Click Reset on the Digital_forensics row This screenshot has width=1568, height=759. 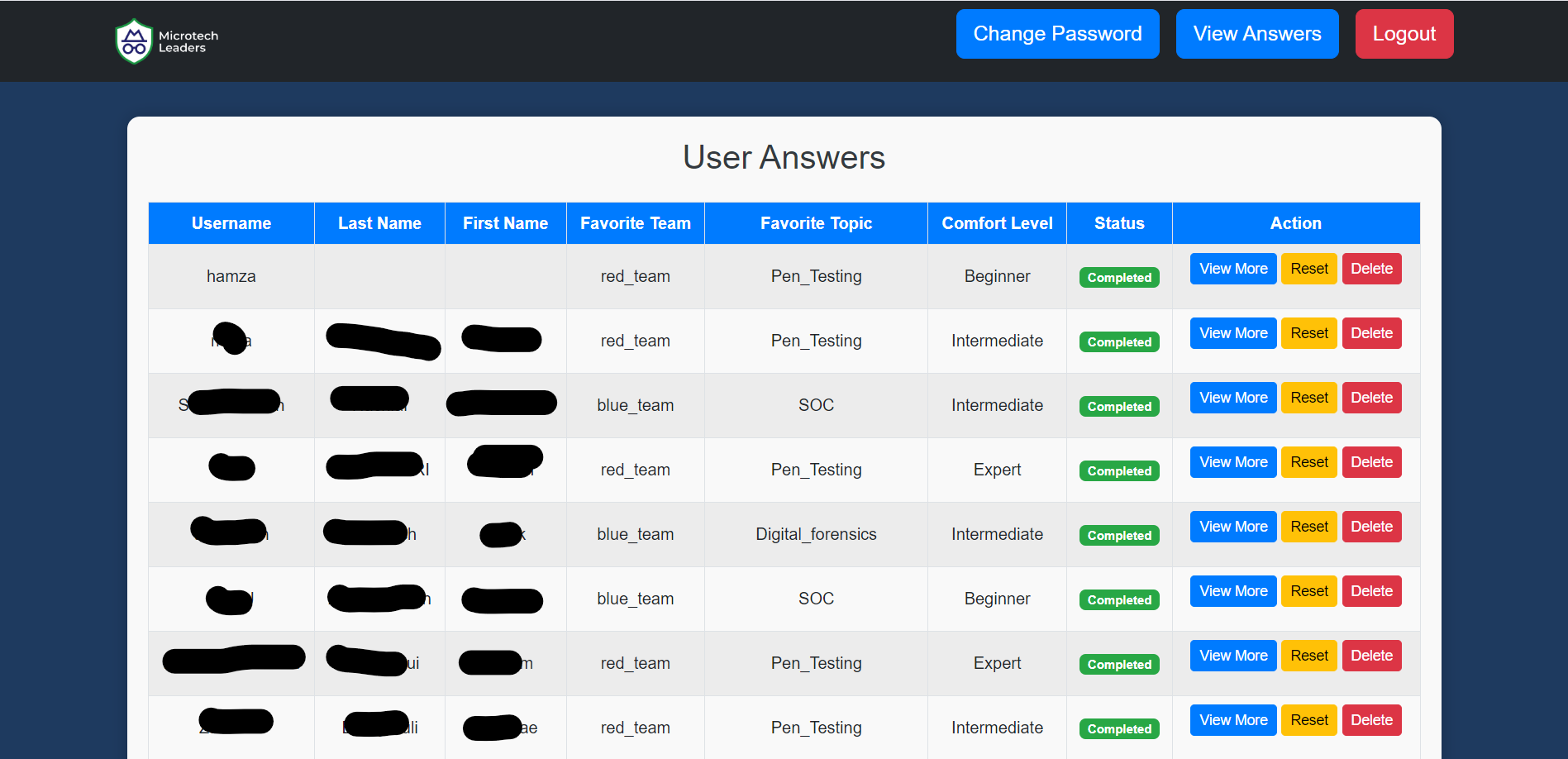click(x=1308, y=526)
